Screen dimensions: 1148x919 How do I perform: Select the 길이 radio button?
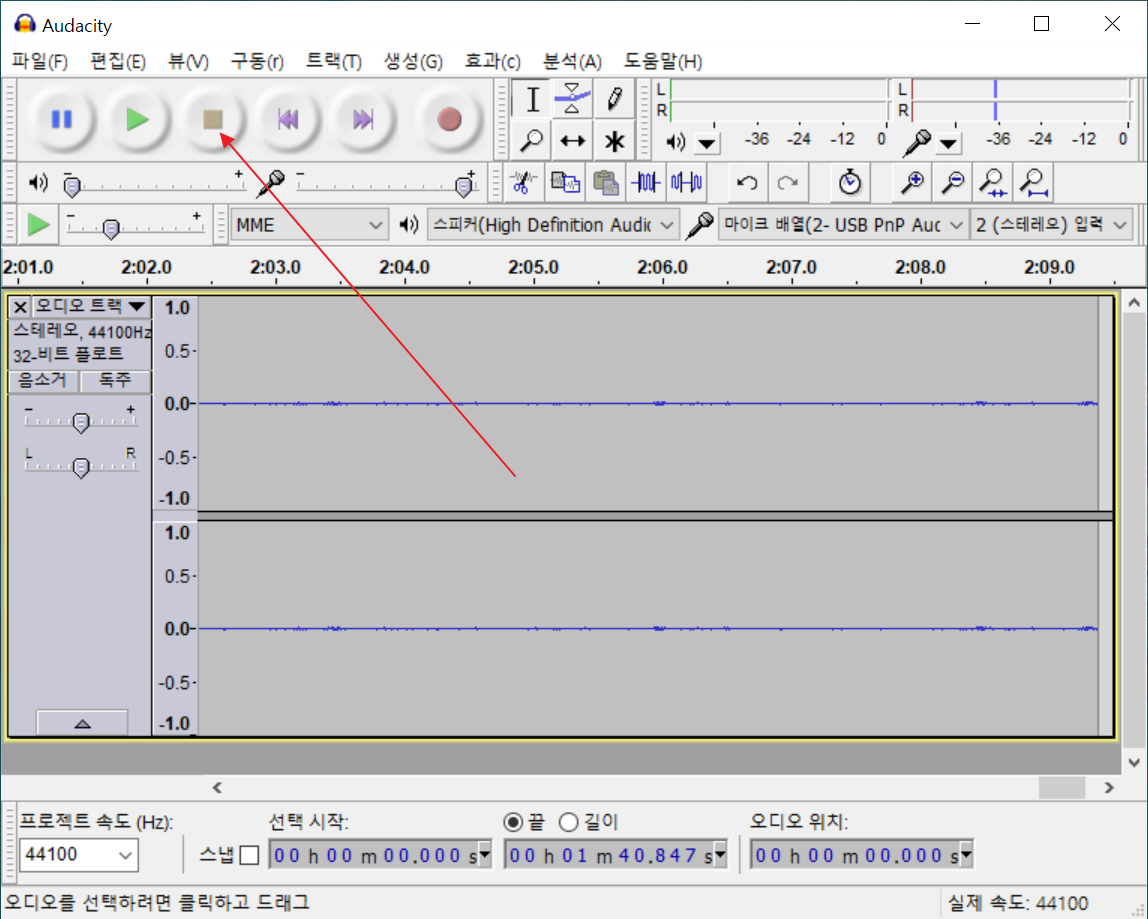(x=569, y=822)
